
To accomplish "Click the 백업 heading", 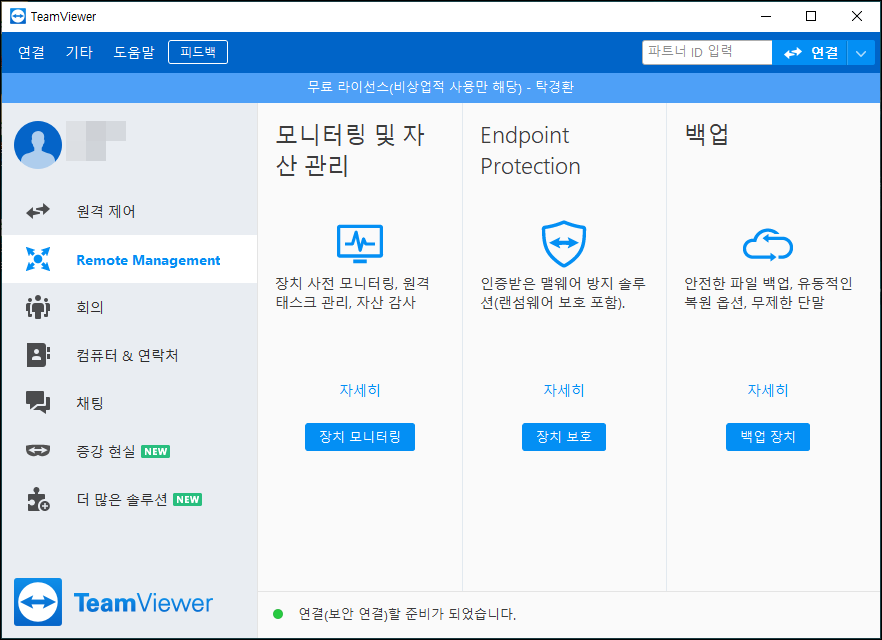I will (x=706, y=134).
